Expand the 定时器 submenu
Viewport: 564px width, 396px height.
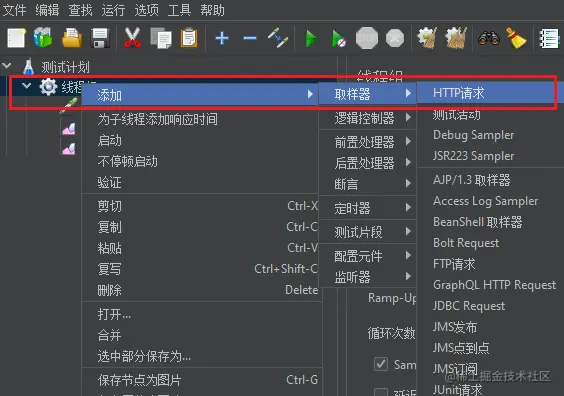pyautogui.click(x=368, y=208)
